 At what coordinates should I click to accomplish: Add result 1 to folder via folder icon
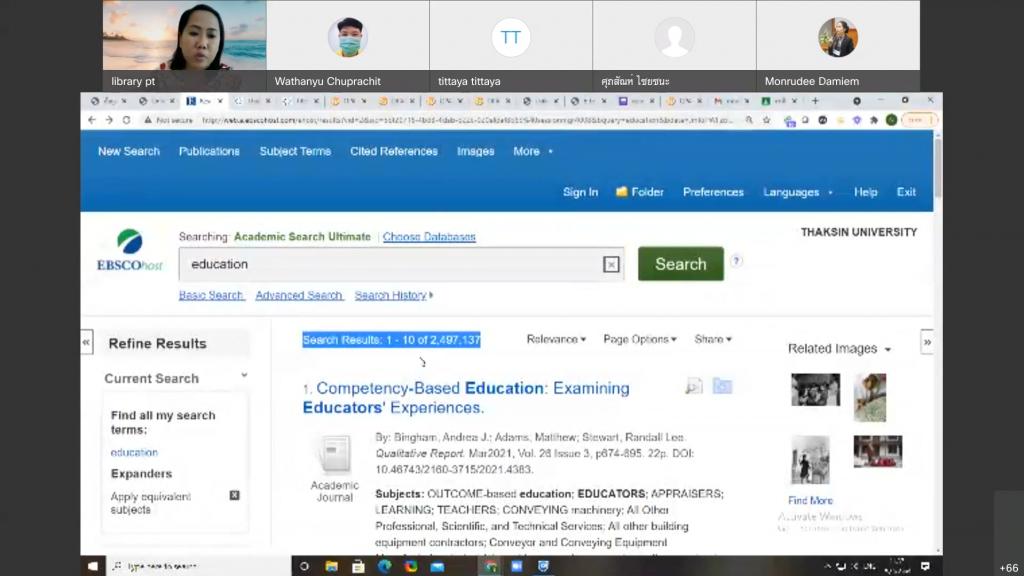pos(722,386)
